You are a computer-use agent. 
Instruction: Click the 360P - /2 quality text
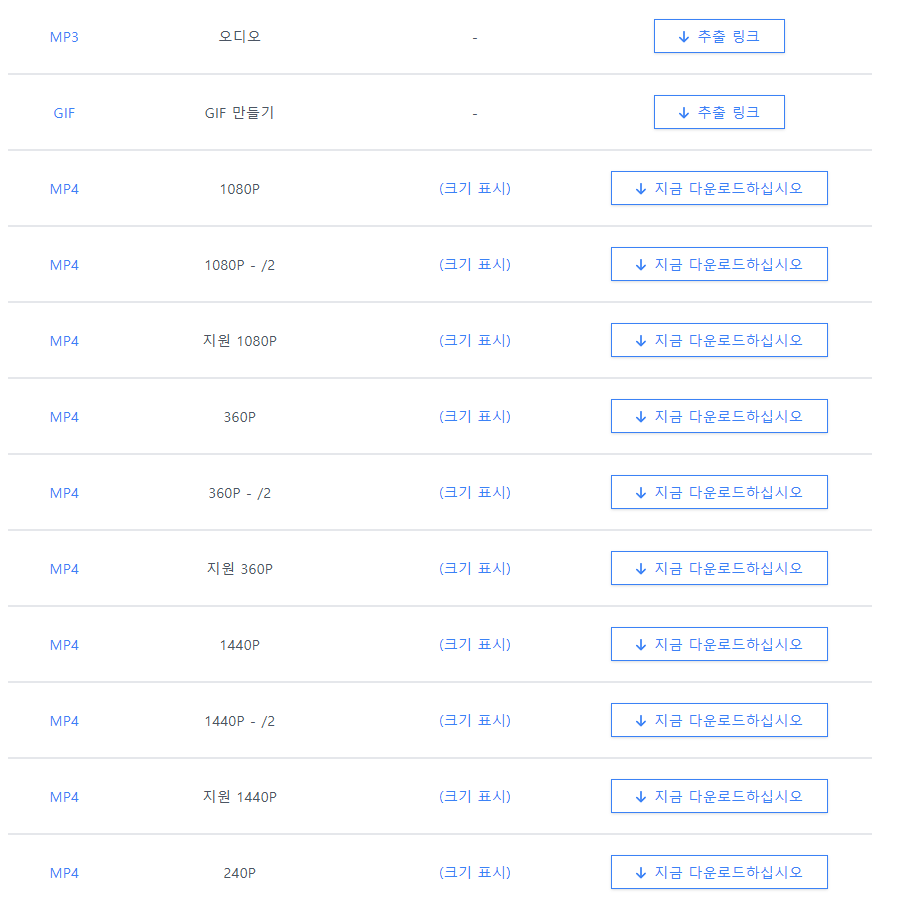pos(239,493)
